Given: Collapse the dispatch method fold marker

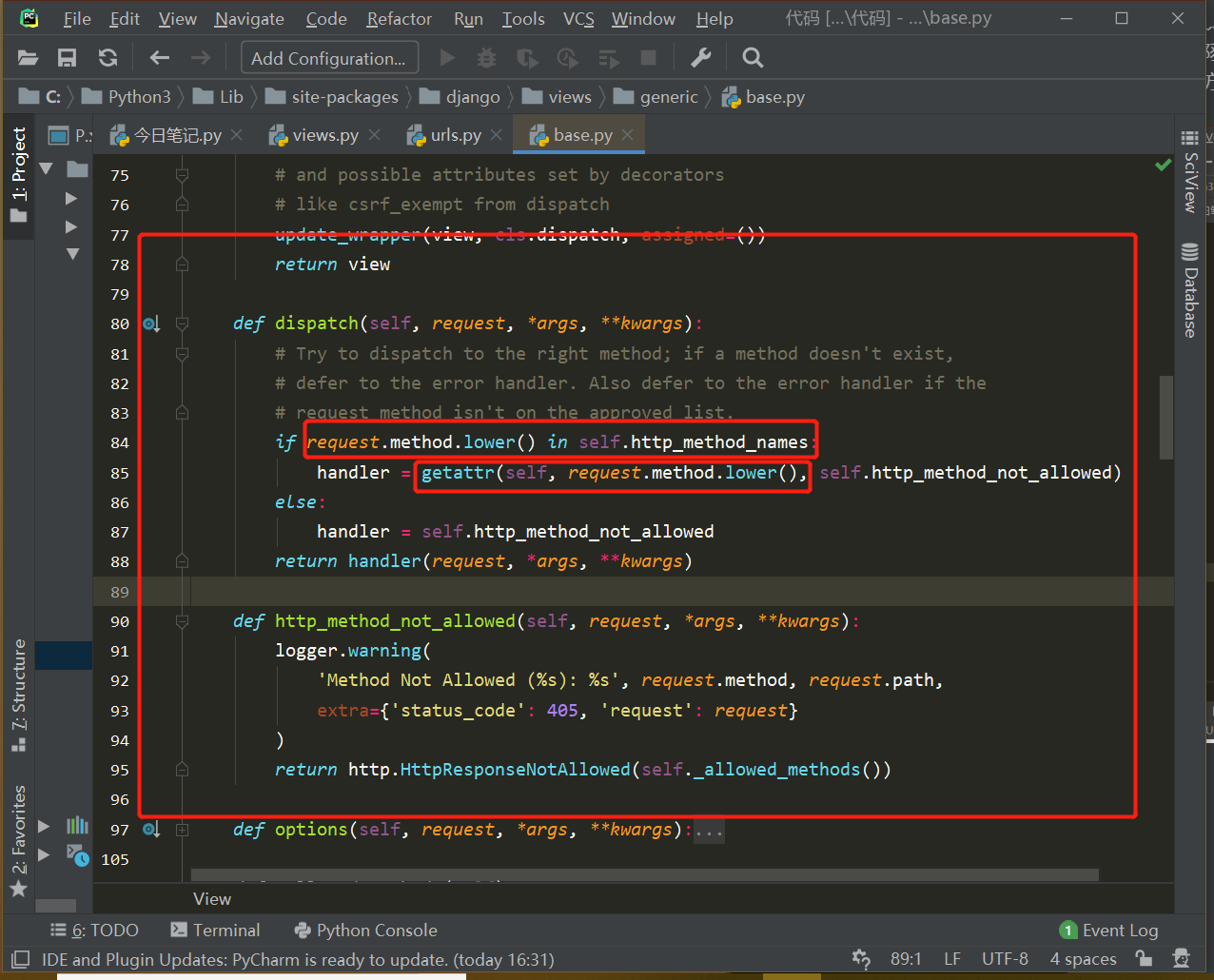Looking at the screenshot, I should coord(182,323).
